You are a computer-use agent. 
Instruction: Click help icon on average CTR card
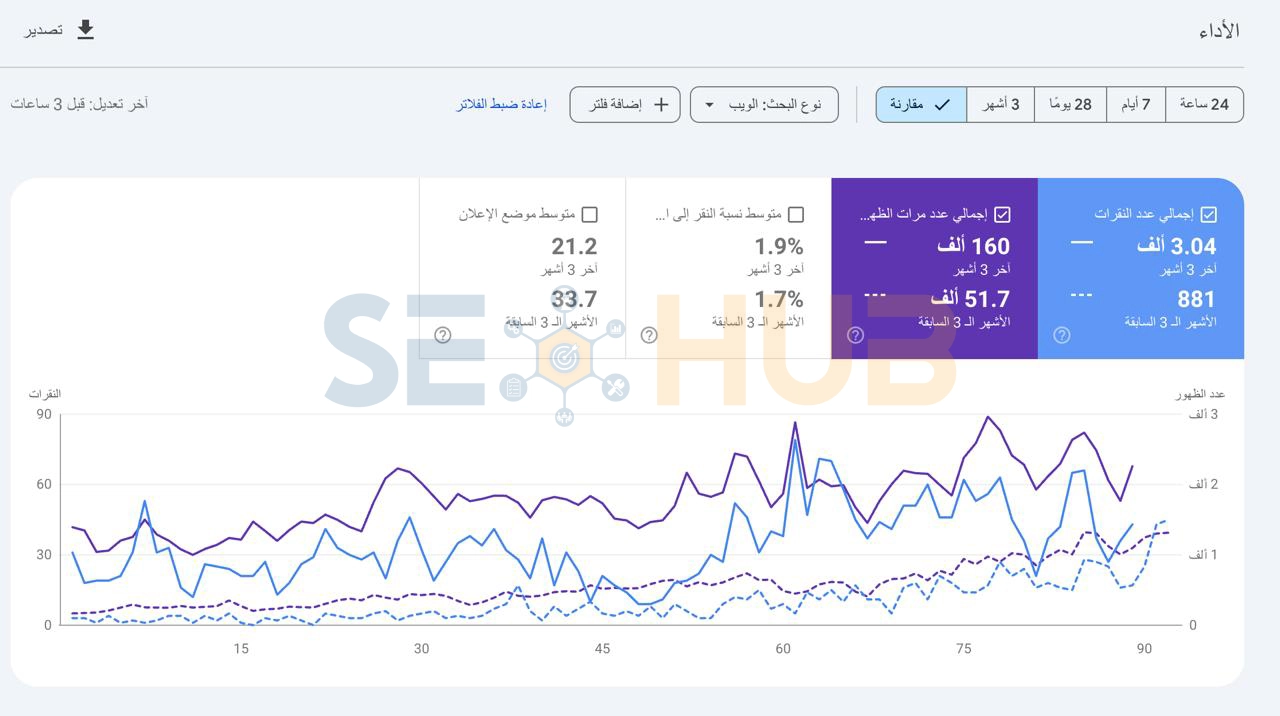(x=649, y=336)
